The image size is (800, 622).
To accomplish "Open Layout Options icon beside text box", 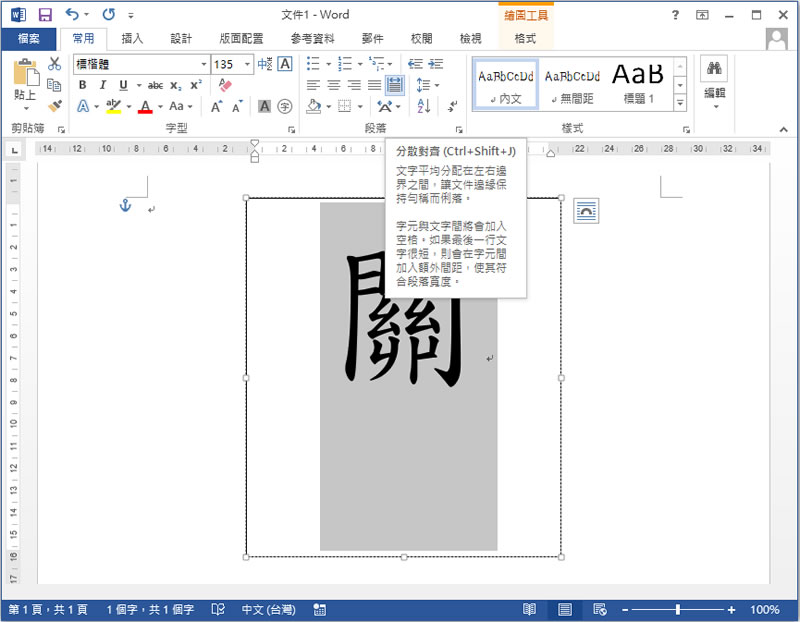I will (x=586, y=211).
